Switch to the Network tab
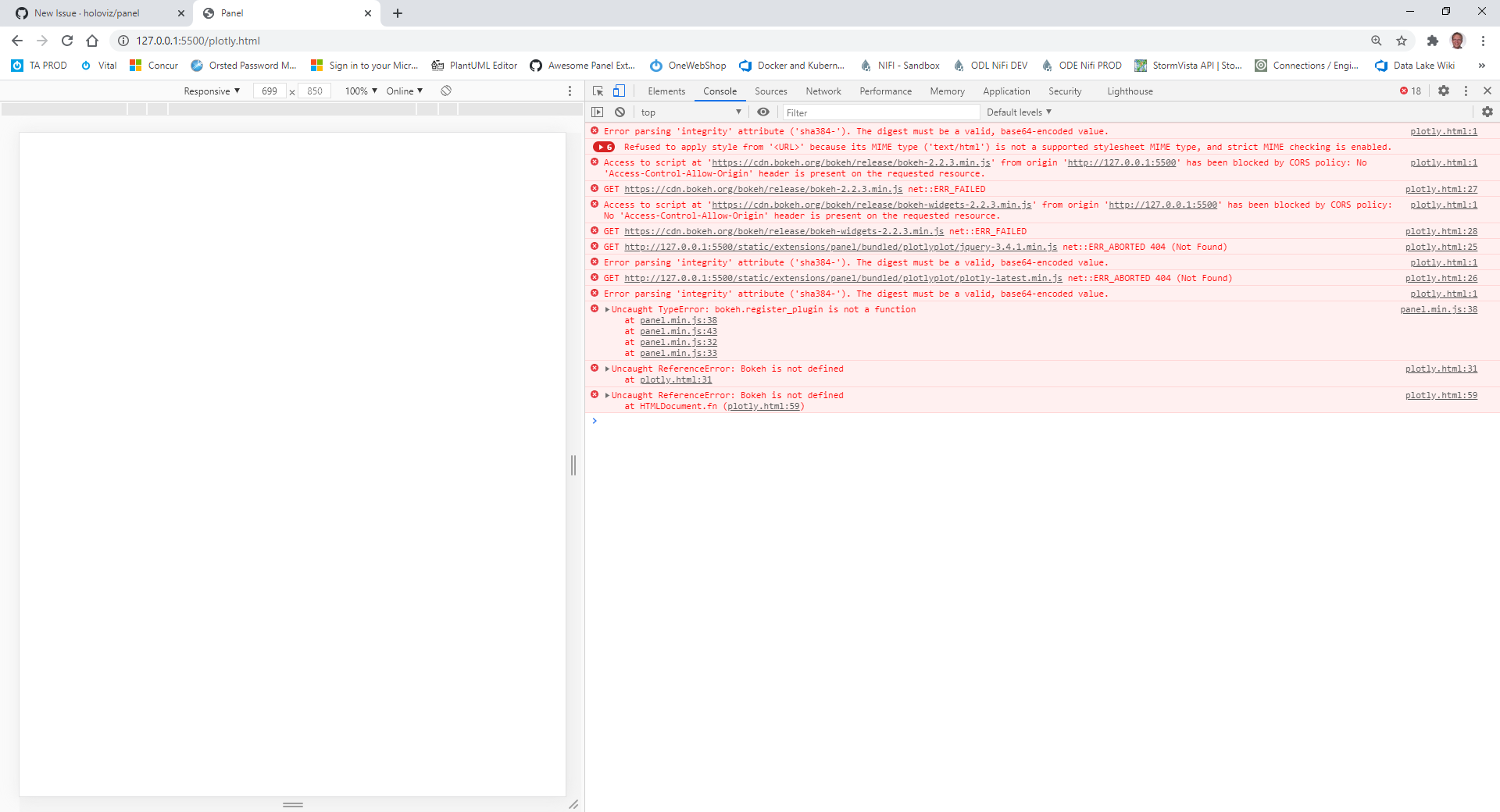 823,91
